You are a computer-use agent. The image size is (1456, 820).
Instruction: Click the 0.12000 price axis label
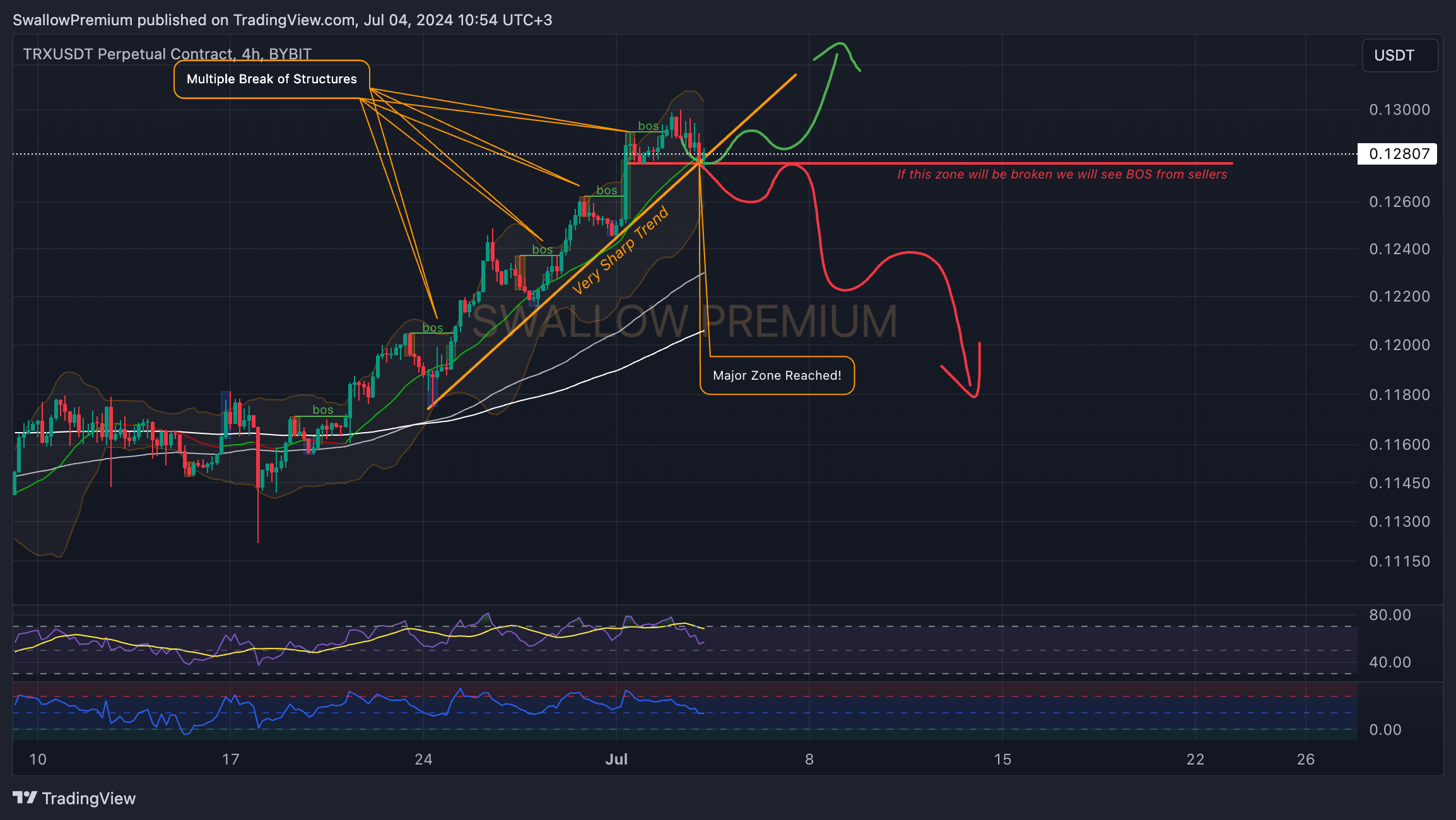click(x=1399, y=345)
